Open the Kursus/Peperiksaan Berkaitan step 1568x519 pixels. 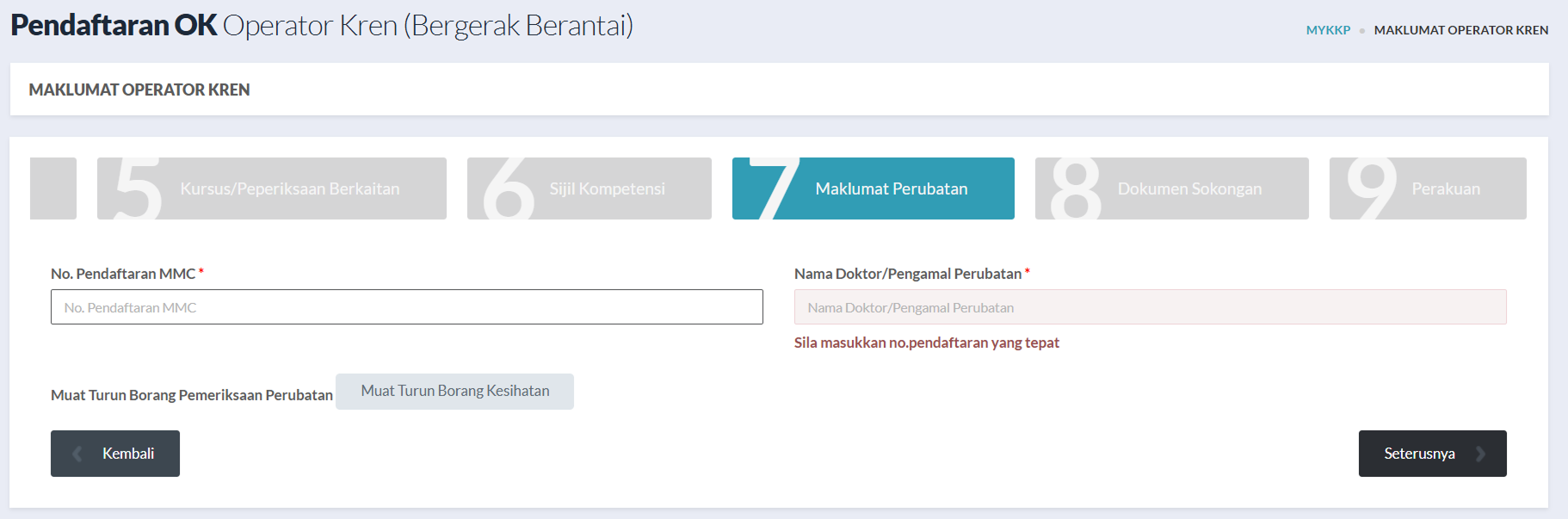[x=289, y=188]
